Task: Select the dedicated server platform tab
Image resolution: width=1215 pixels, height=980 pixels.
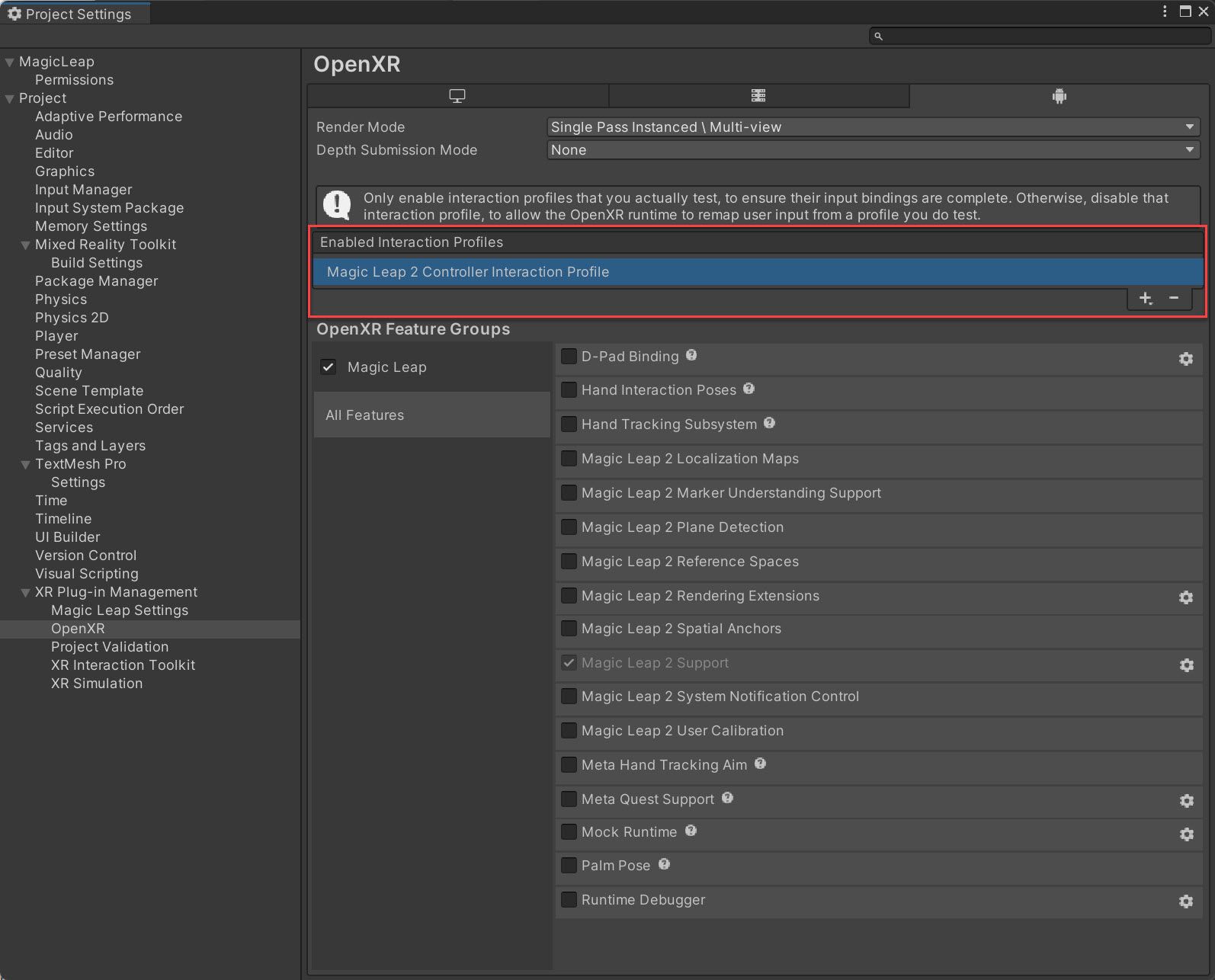Action: (x=758, y=96)
